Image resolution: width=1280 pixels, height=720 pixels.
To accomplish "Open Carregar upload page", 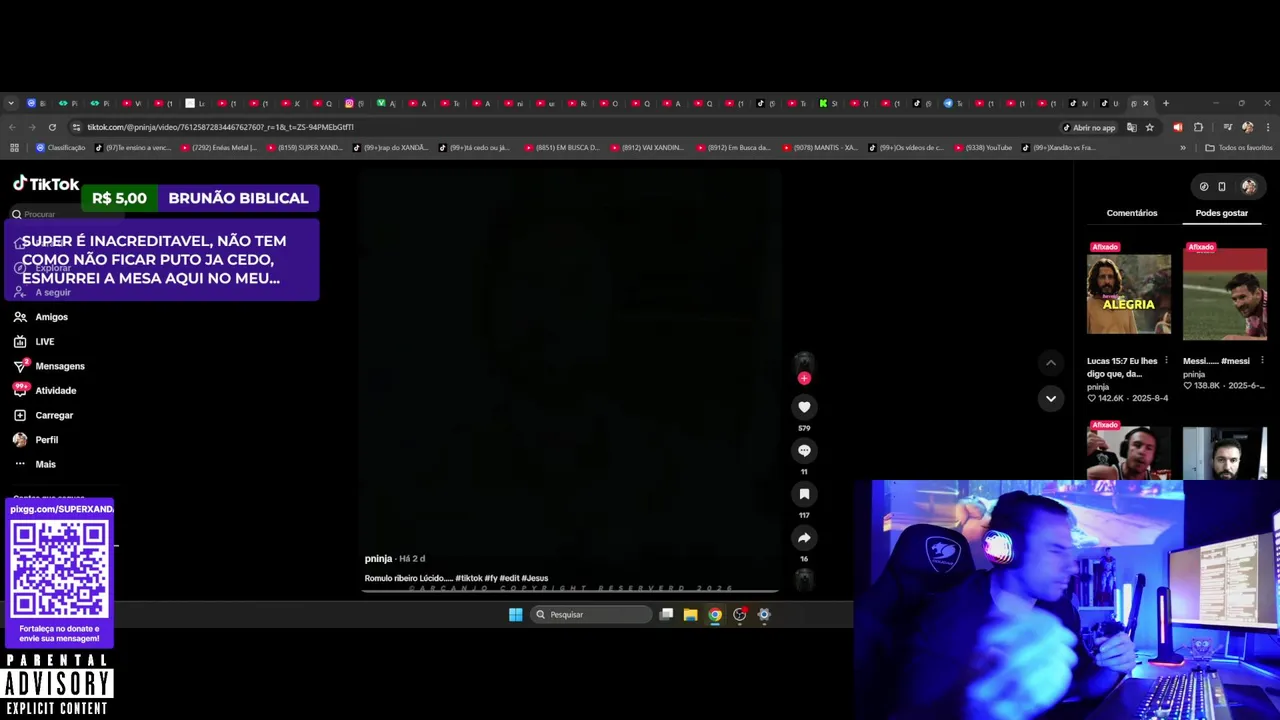I will click(x=44, y=415).
